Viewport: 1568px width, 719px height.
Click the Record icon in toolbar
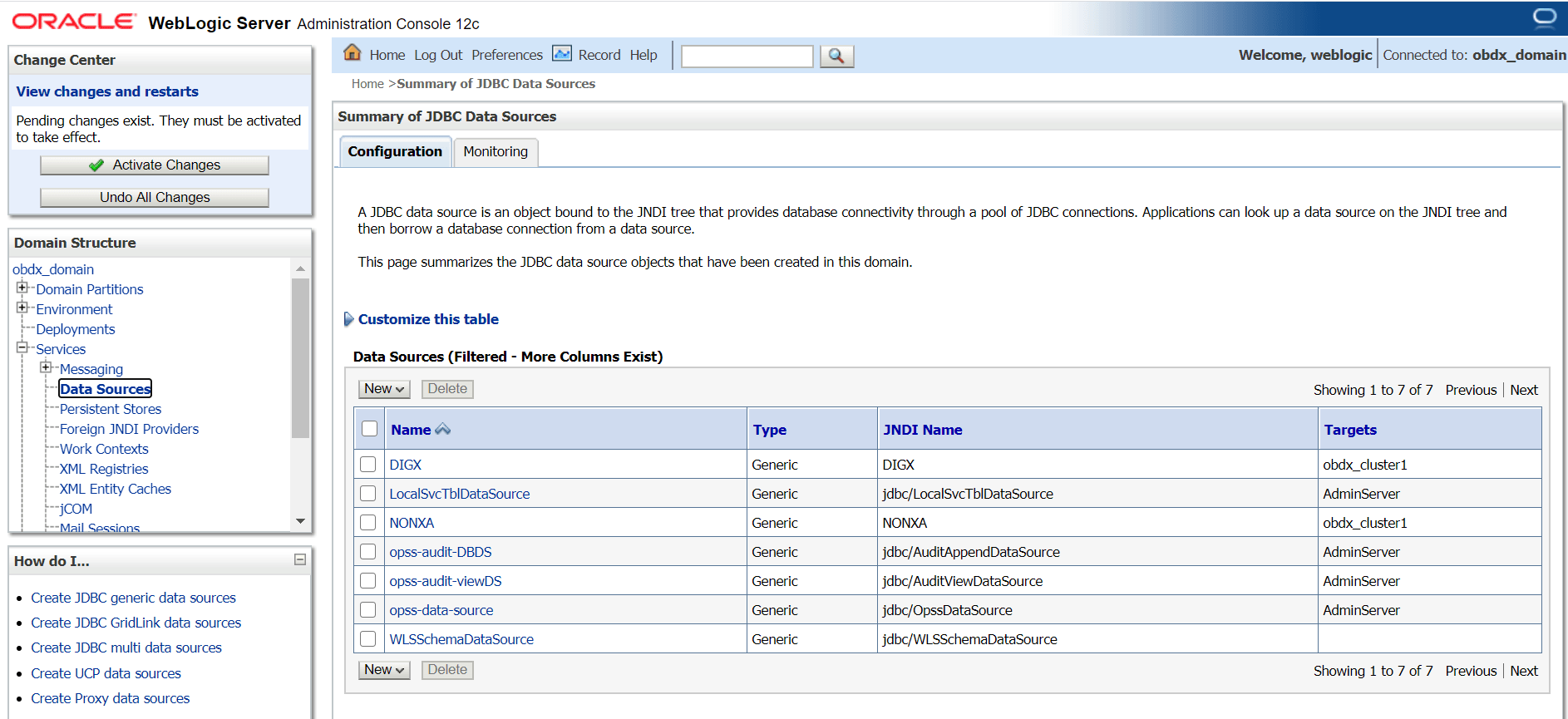click(562, 54)
